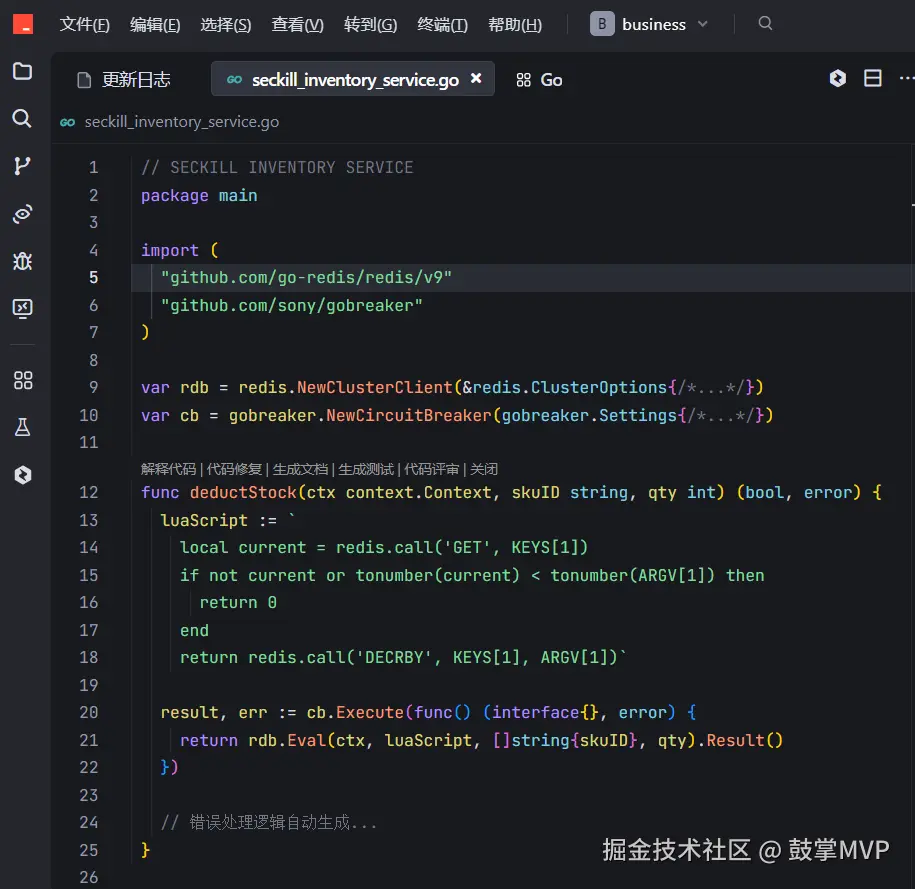Click the AI assistant icon in editor toolbar
Screen dimensions: 915x889
(837, 78)
